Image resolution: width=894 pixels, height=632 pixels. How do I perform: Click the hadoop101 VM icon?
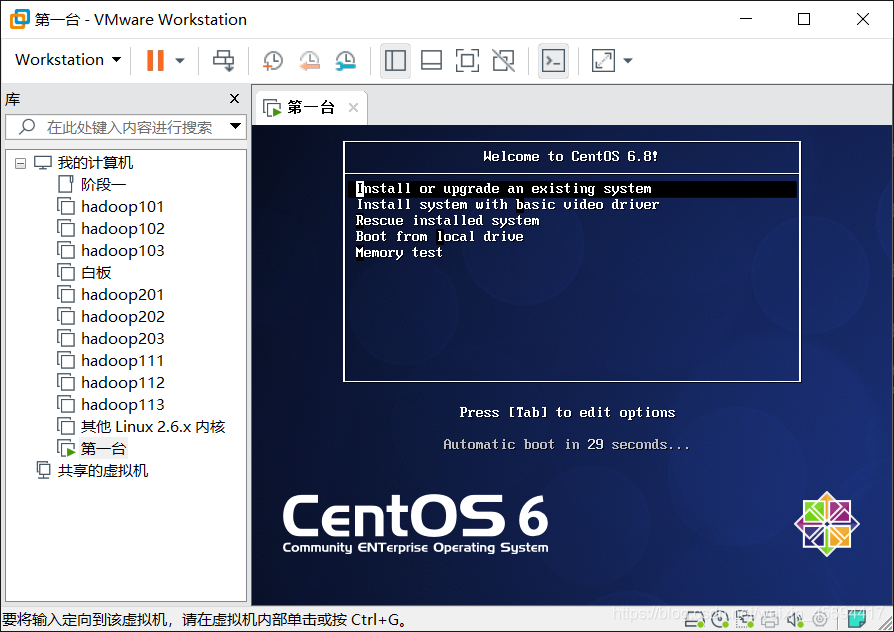(66, 206)
